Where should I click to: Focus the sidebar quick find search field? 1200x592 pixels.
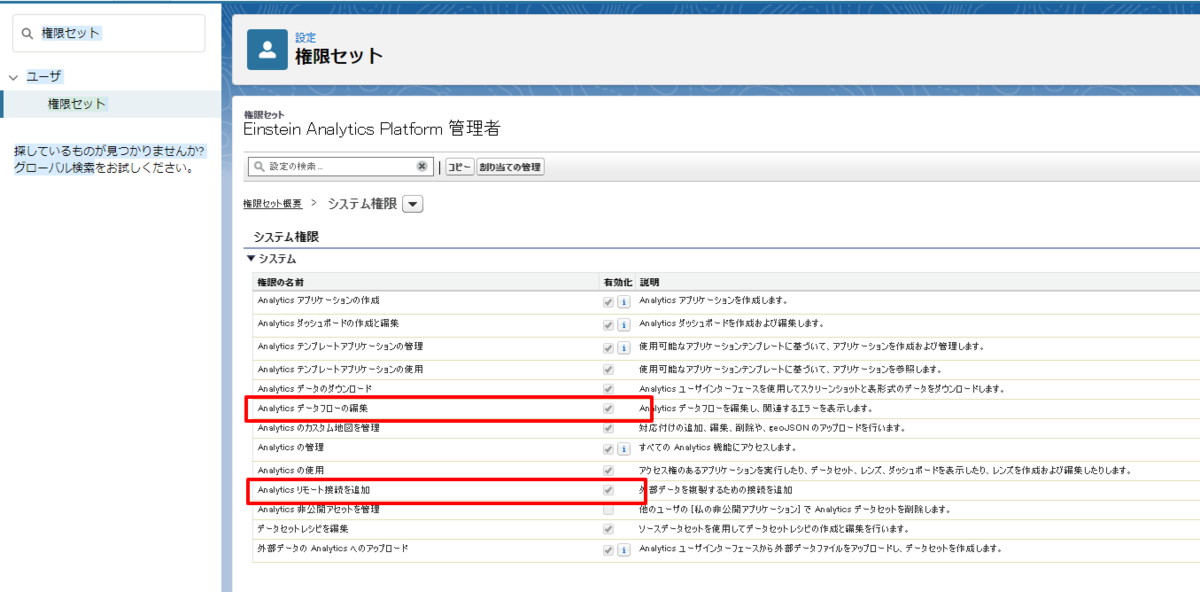(x=109, y=33)
